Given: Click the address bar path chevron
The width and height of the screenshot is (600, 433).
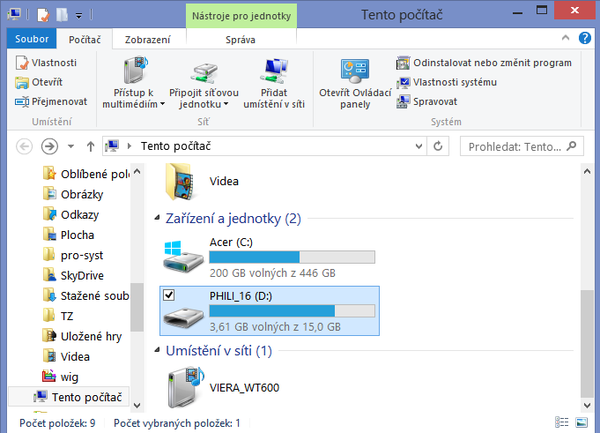Looking at the screenshot, I should 129,146.
